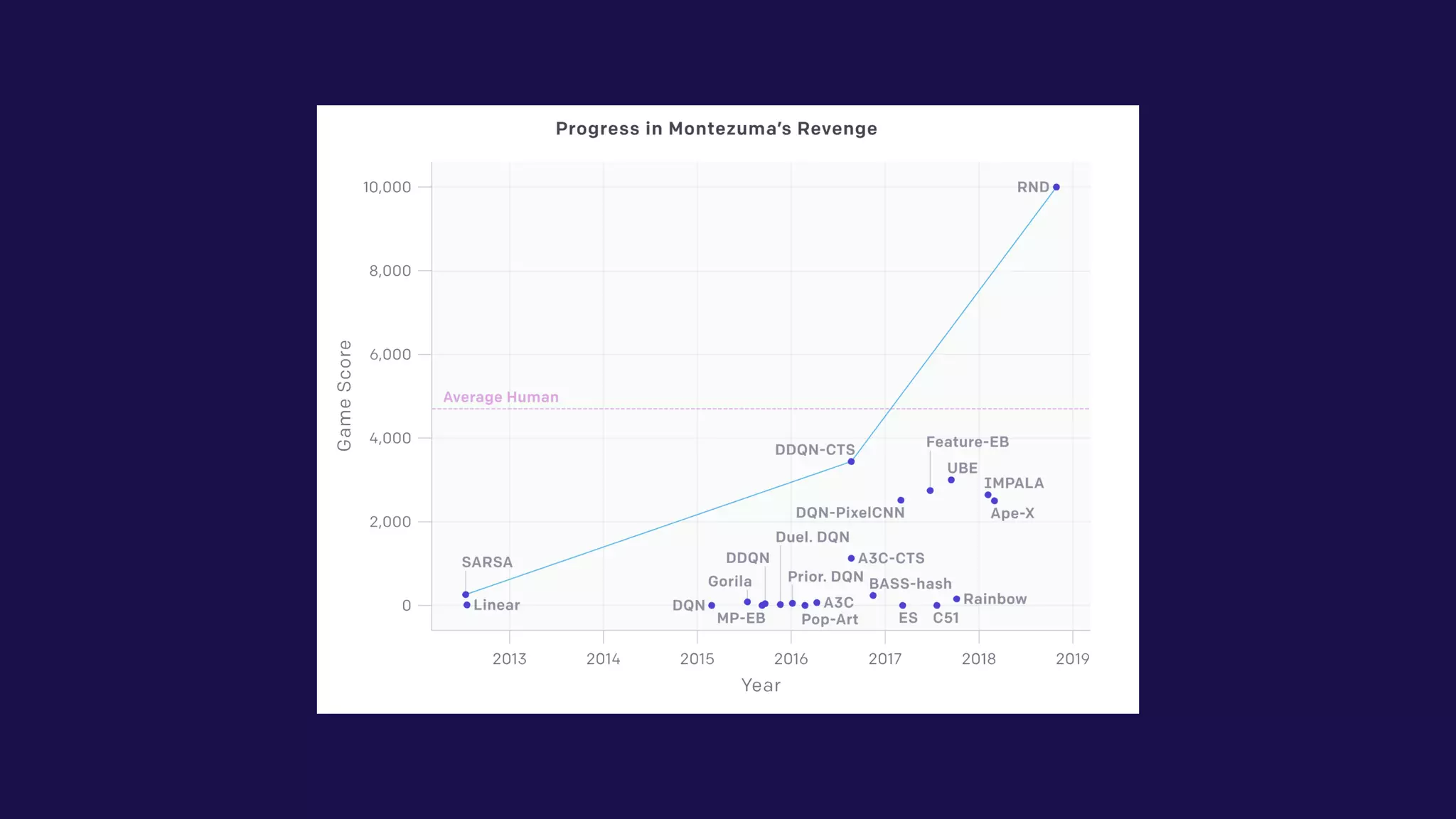Image resolution: width=1456 pixels, height=819 pixels.
Task: Click the DDQN-CTS data point
Action: click(851, 461)
